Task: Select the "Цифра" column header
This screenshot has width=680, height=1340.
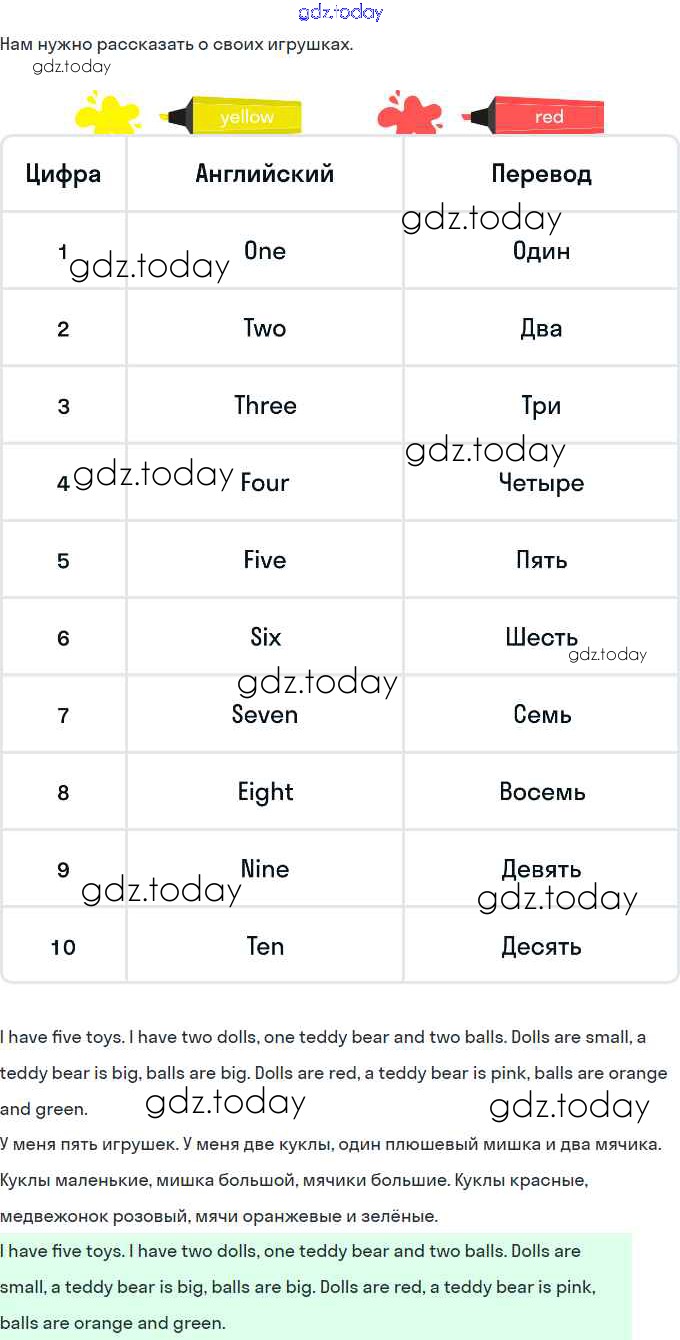Action: [x=63, y=173]
